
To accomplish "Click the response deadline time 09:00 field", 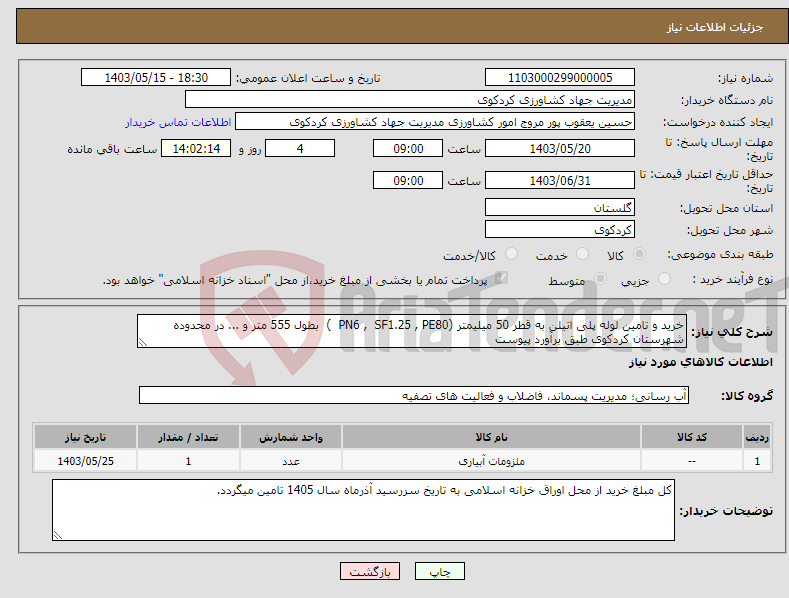I will click(408, 148).
